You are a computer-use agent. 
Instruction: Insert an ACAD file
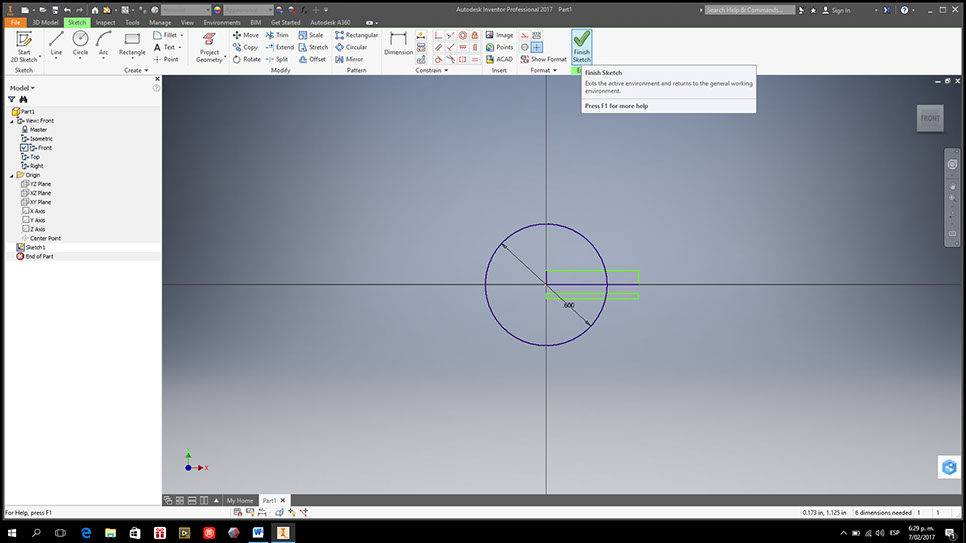(x=499, y=59)
